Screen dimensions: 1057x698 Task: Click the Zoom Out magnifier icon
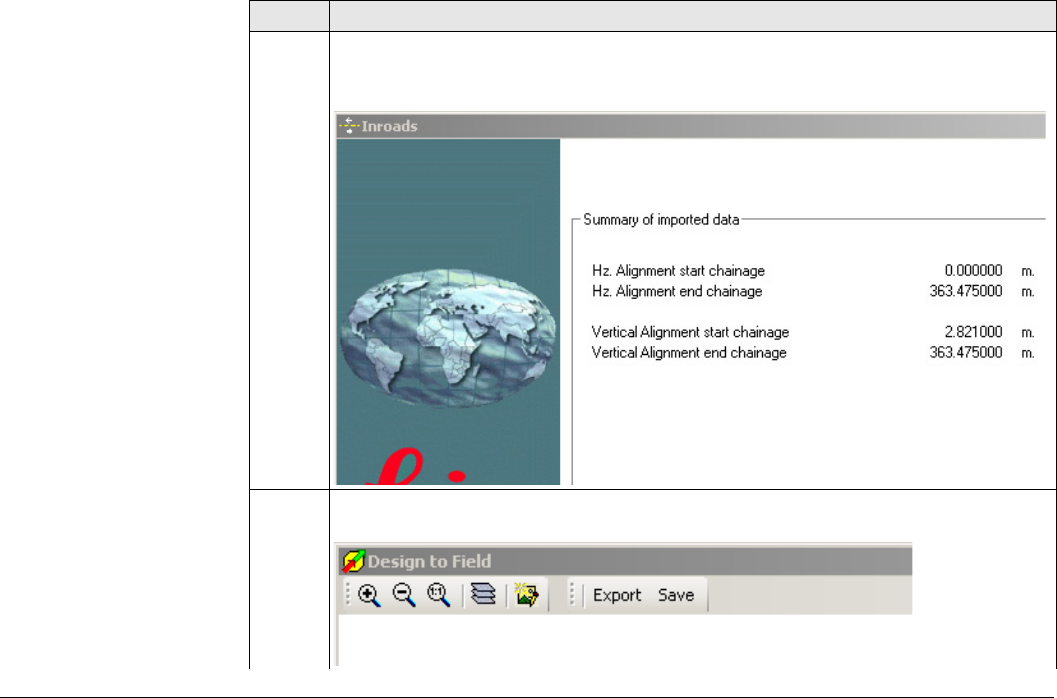click(x=404, y=595)
